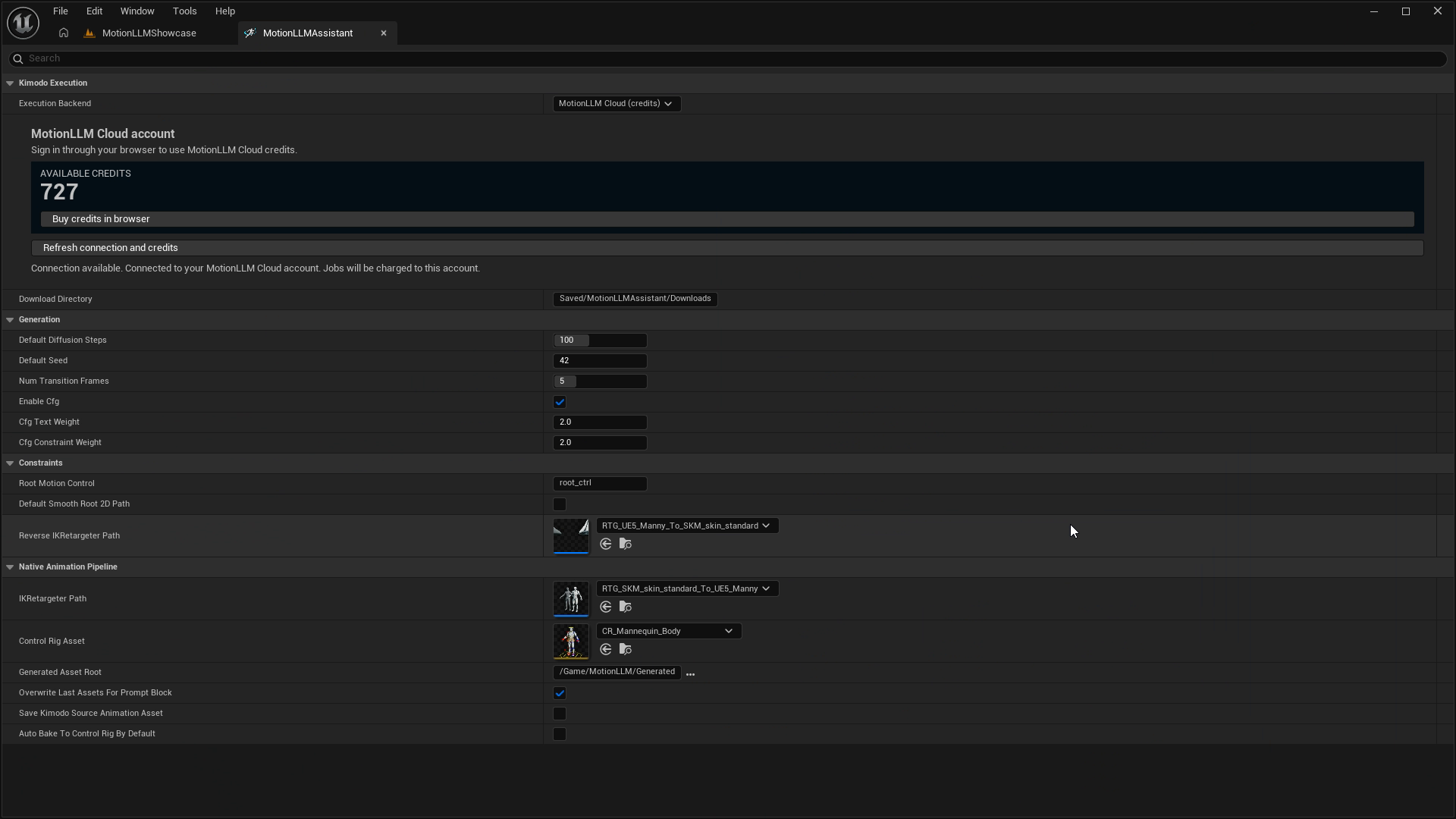Click the Cfg Constraint Weight field
Viewport: 1456px width, 819px height.
[x=600, y=443]
